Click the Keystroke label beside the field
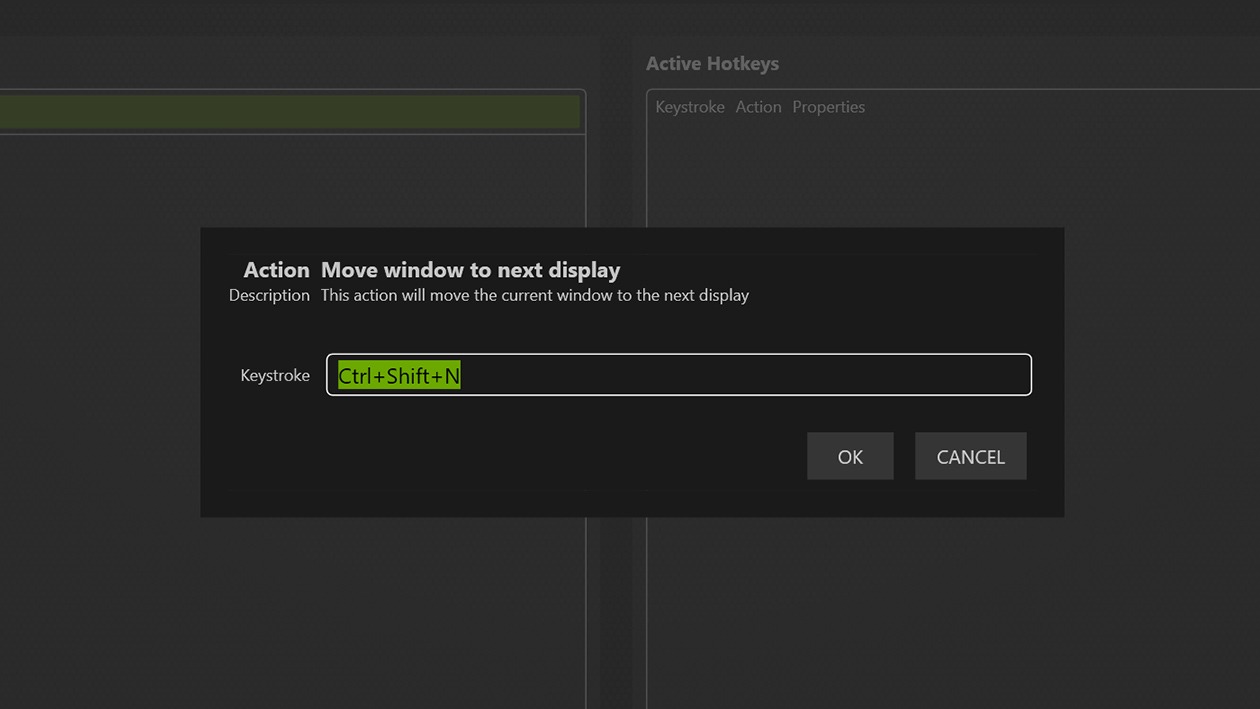Screen dimensions: 1260x709 (x=274, y=375)
